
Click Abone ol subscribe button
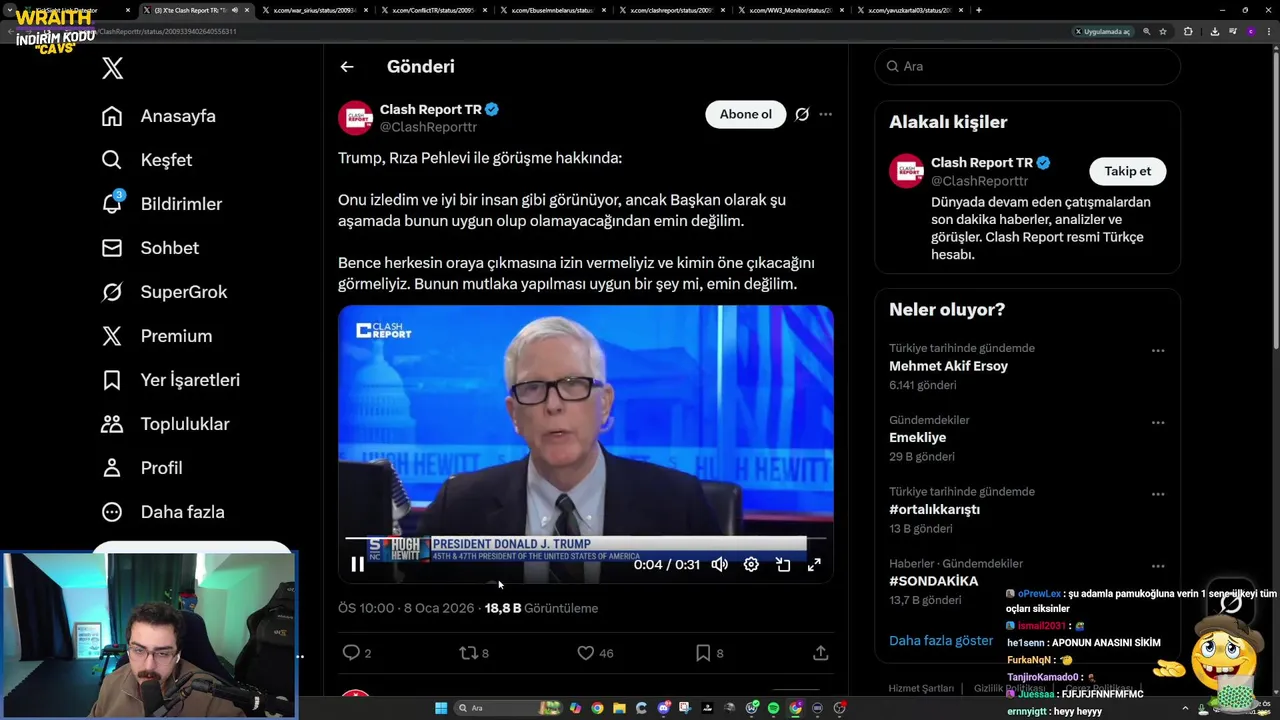tap(746, 114)
